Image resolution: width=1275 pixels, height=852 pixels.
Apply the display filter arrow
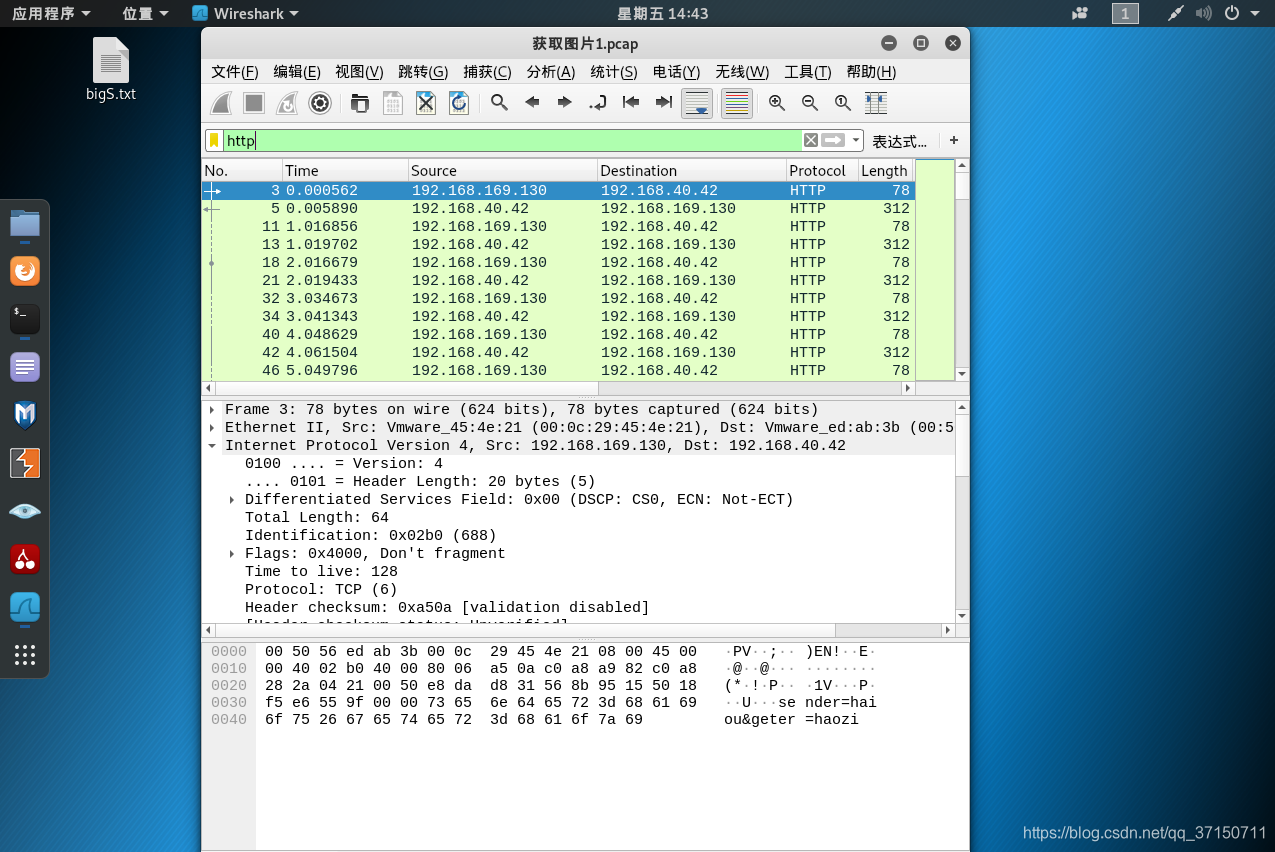coord(834,141)
